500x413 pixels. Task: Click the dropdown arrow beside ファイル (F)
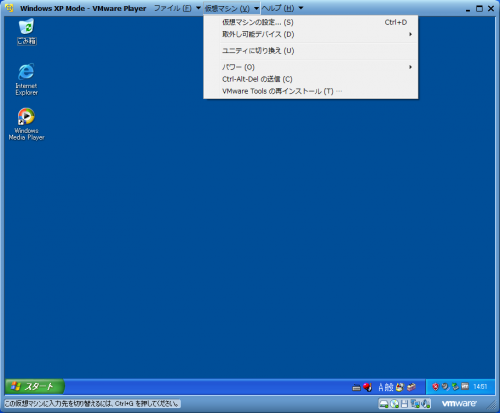click(198, 8)
